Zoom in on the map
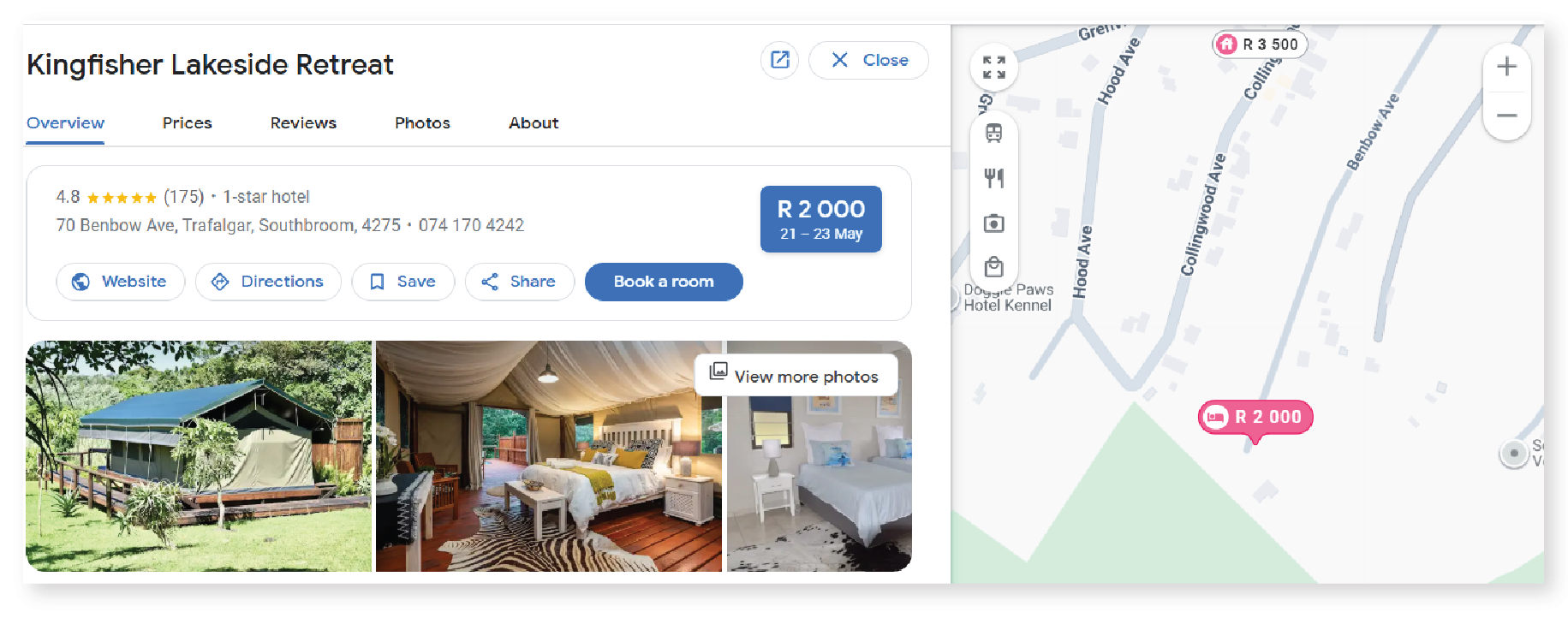The image size is (1568, 630). pyautogui.click(x=1507, y=67)
